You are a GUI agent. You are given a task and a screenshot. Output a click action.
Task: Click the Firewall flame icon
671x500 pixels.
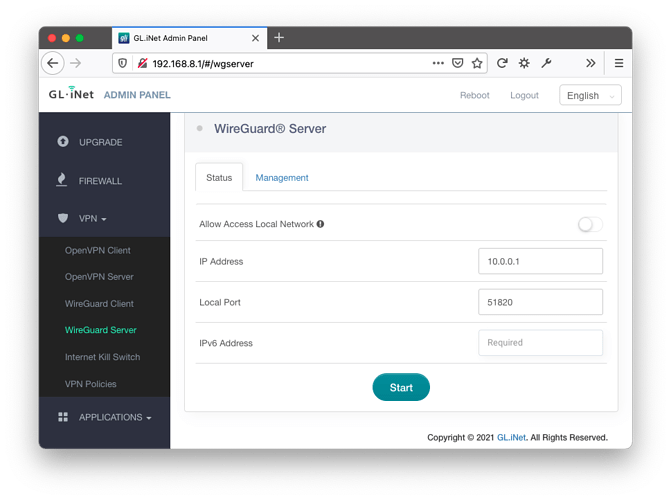62,180
